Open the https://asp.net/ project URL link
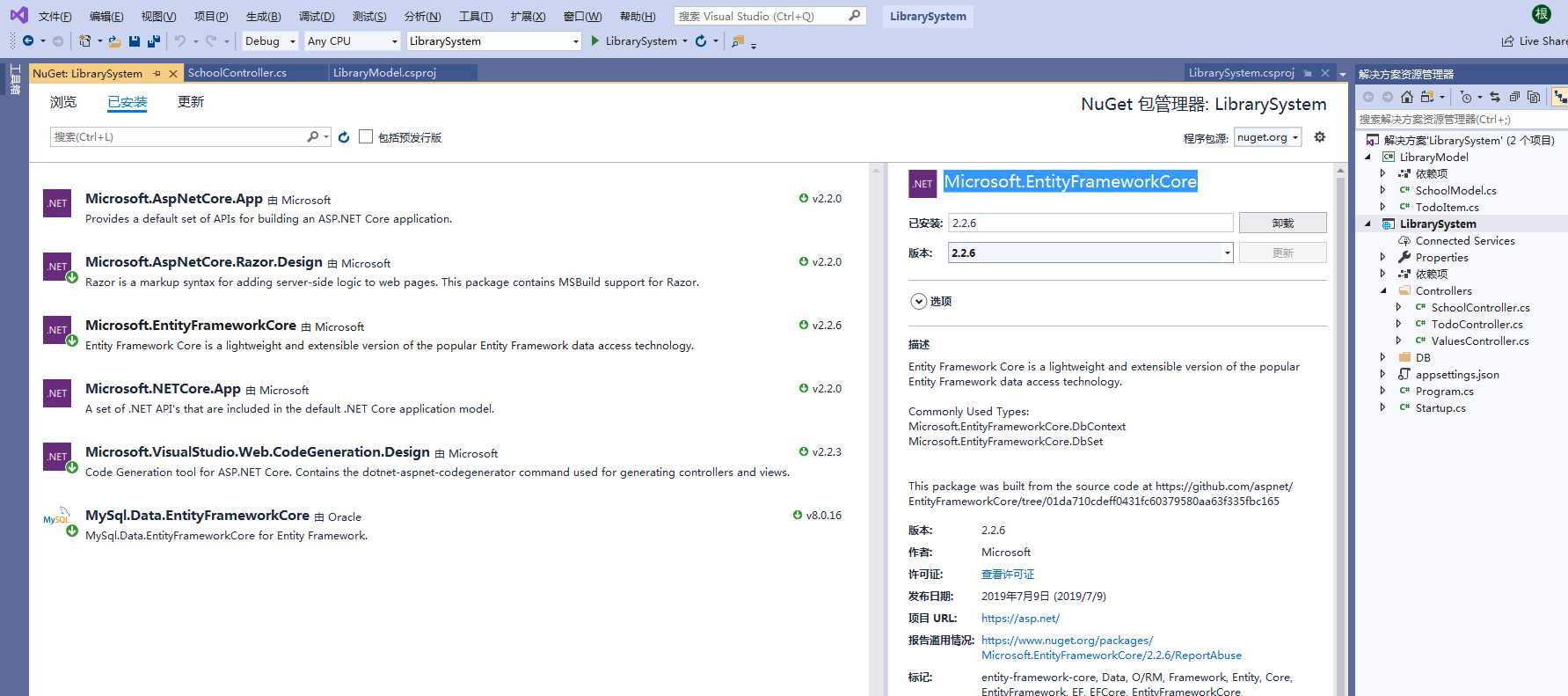Image resolution: width=1568 pixels, height=696 pixels. [x=1020, y=618]
